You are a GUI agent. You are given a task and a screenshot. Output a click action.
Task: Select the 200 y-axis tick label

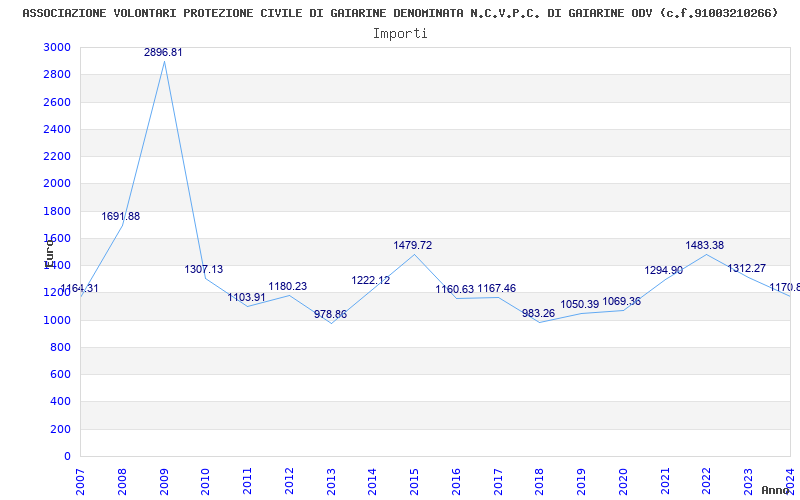tap(61, 430)
